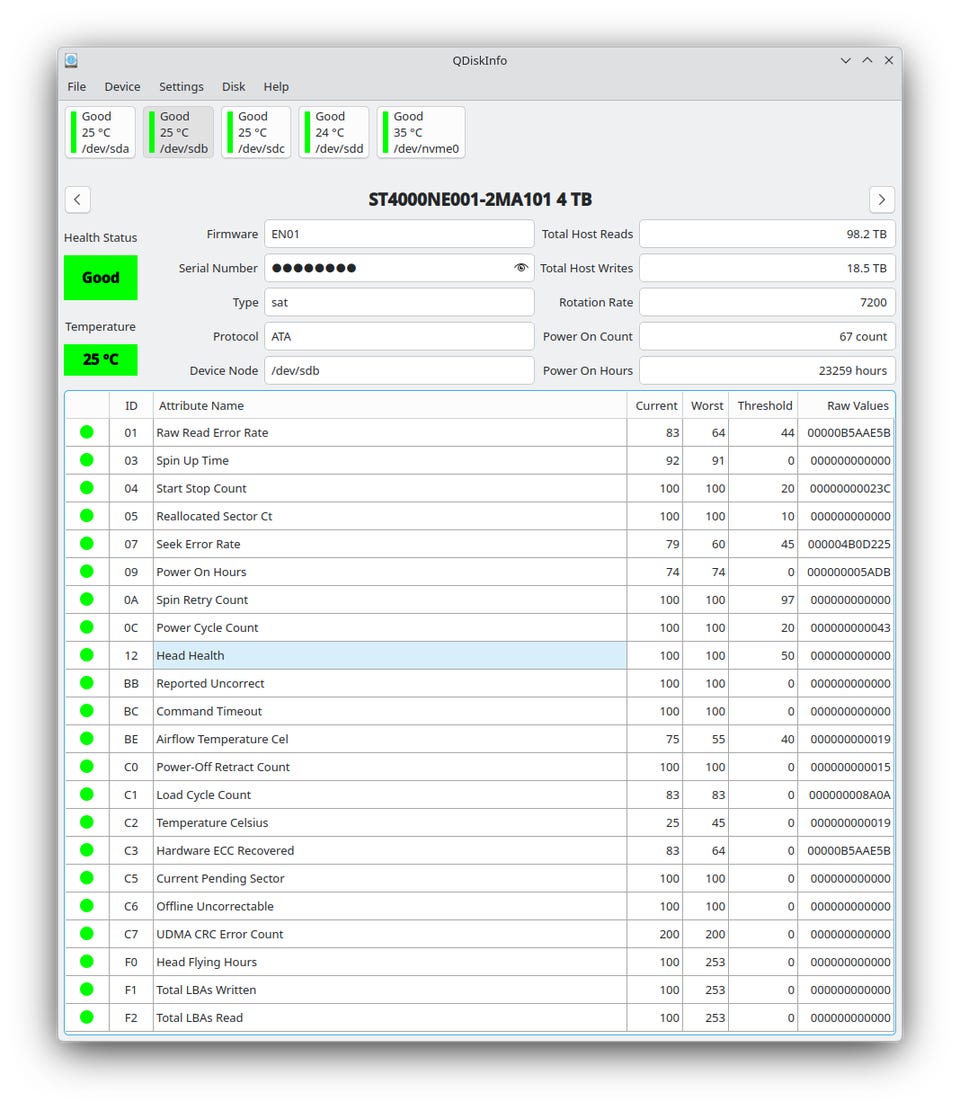Click the Current column header
960x1110 pixels.
click(x=655, y=406)
